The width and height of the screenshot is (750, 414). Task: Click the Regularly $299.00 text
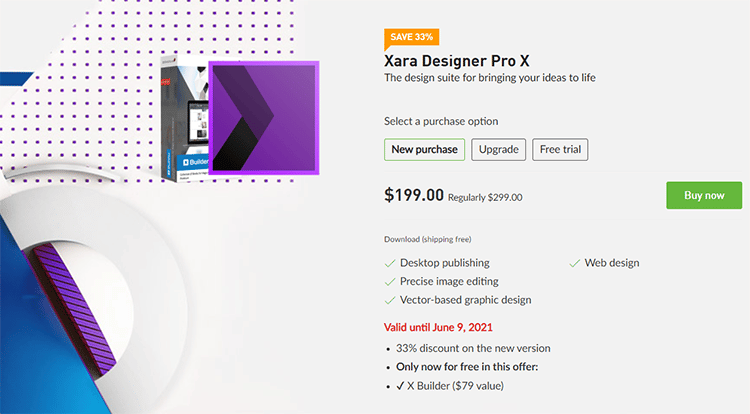pyautogui.click(x=485, y=198)
